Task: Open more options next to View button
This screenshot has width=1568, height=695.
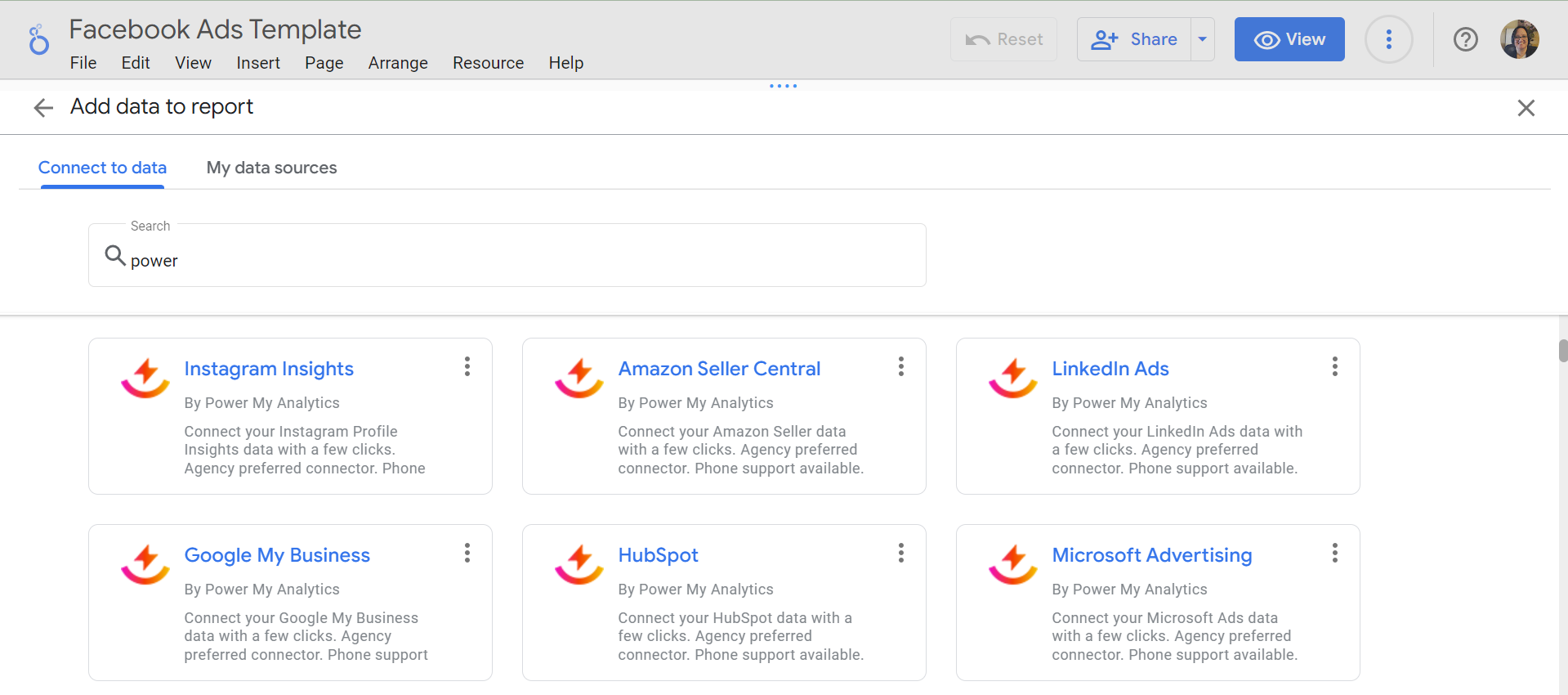Action: tap(1388, 39)
